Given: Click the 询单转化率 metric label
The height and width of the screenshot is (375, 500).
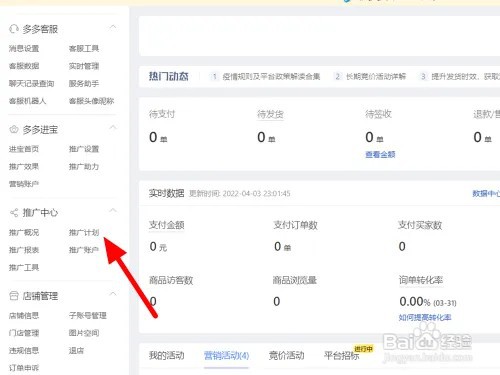Looking at the screenshot, I should pyautogui.click(x=421, y=280).
